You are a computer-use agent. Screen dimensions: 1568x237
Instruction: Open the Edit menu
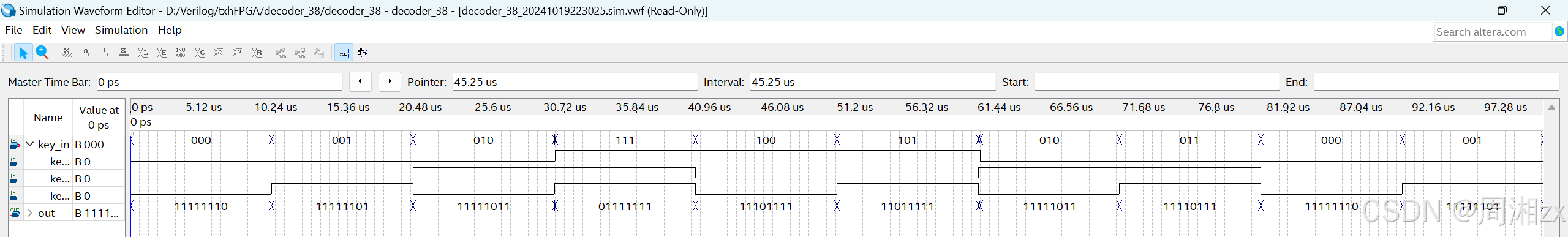tap(42, 30)
